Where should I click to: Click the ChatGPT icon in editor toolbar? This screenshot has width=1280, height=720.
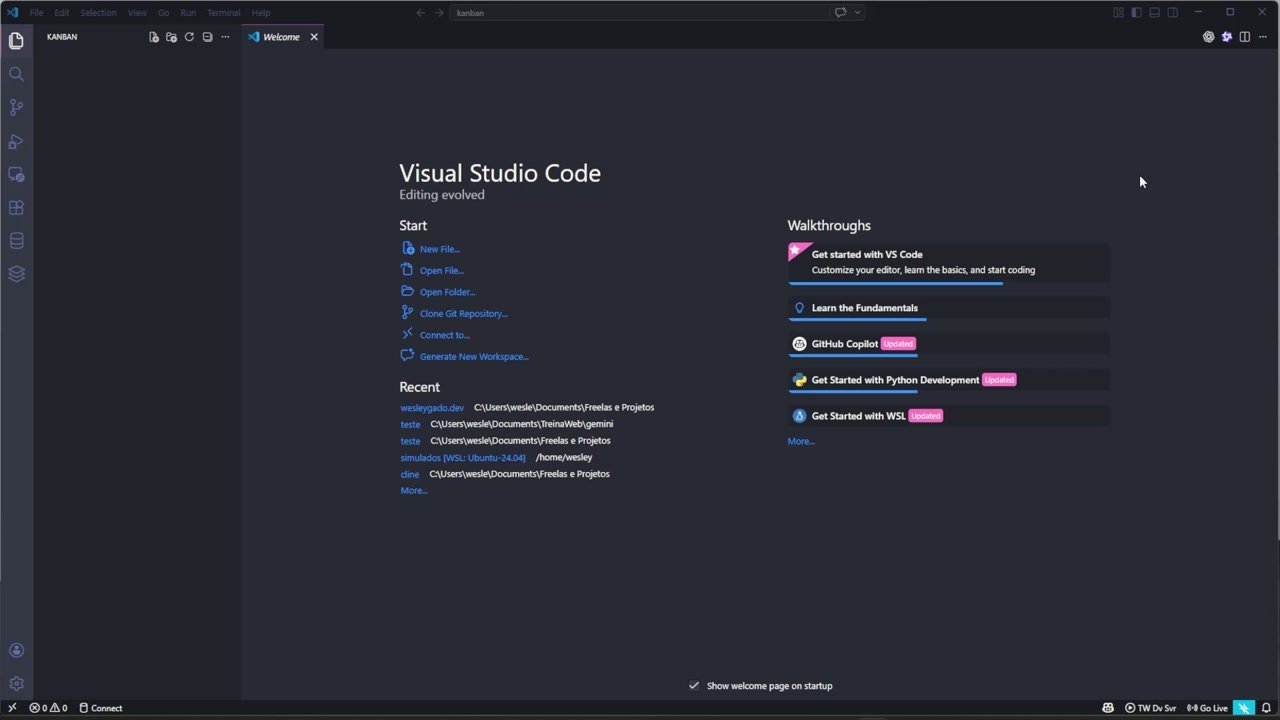click(1208, 37)
